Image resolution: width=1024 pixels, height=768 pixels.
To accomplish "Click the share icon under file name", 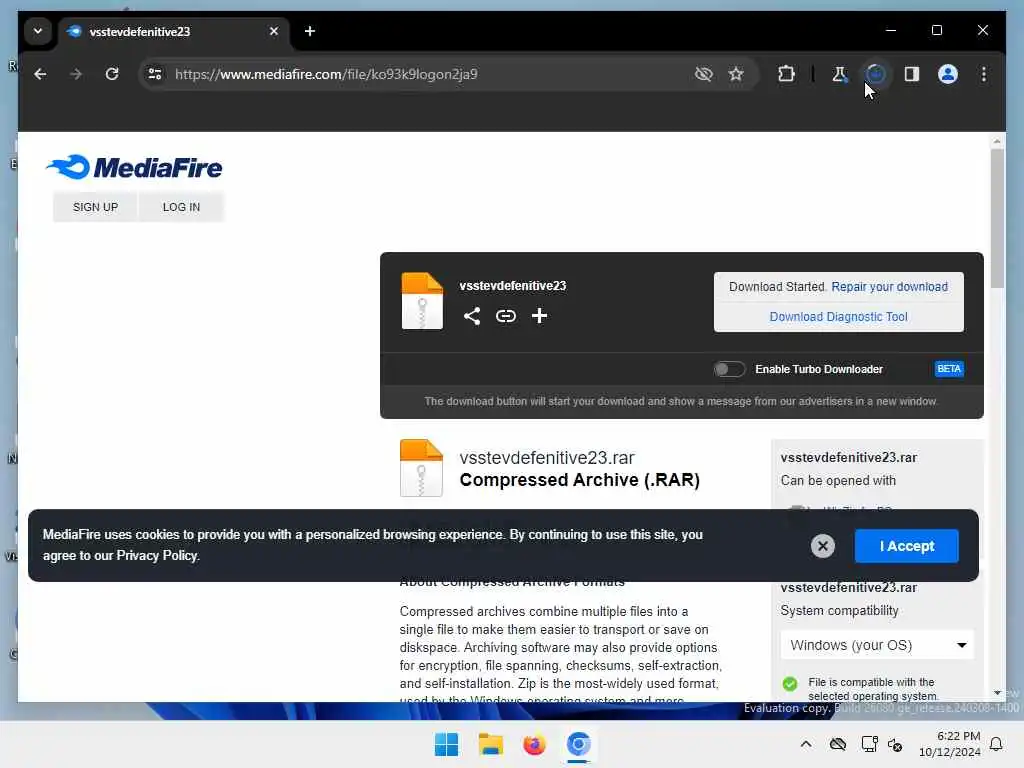I will (472, 316).
